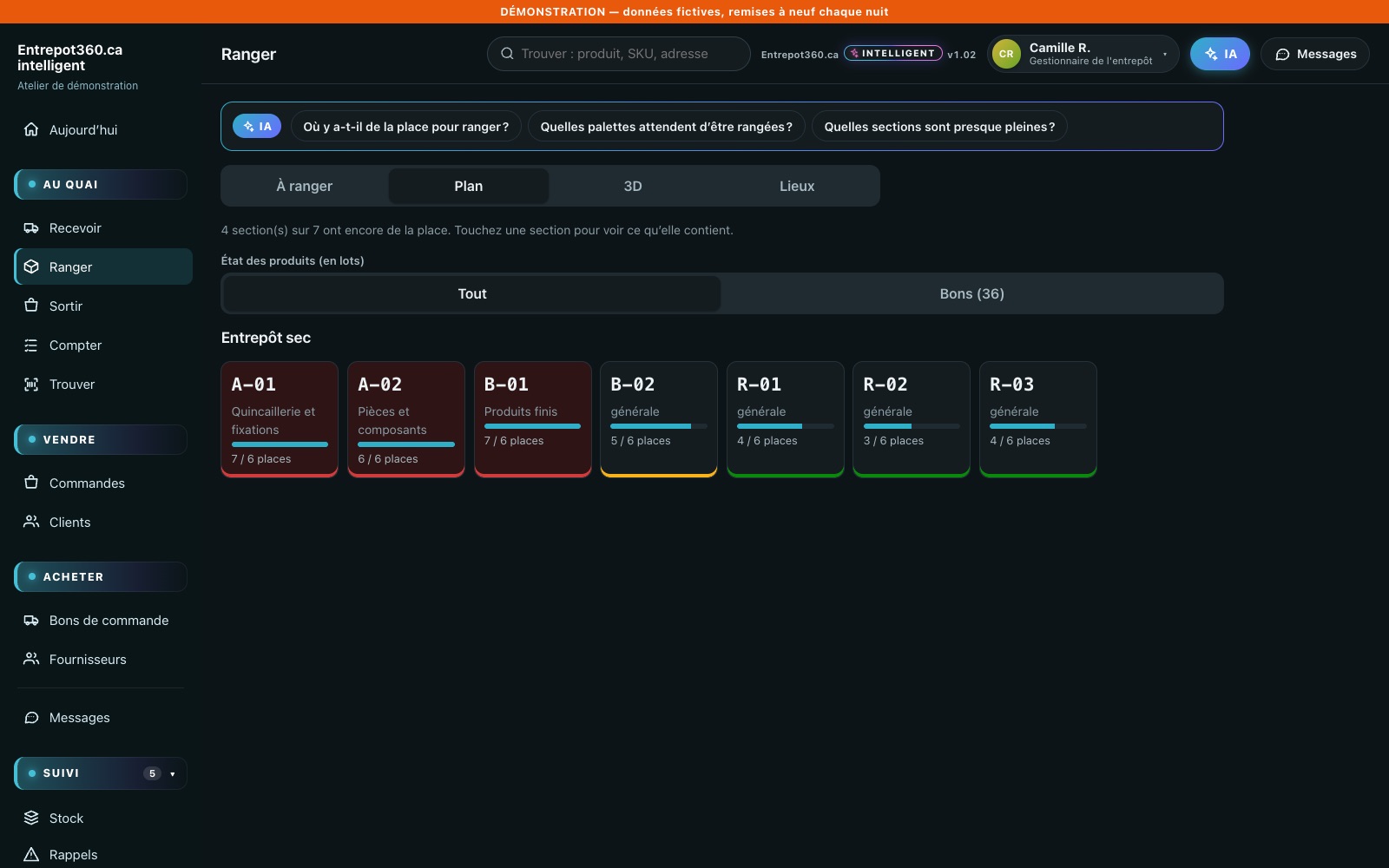
Task: Click the Rappels warning triangle icon
Action: (x=31, y=854)
